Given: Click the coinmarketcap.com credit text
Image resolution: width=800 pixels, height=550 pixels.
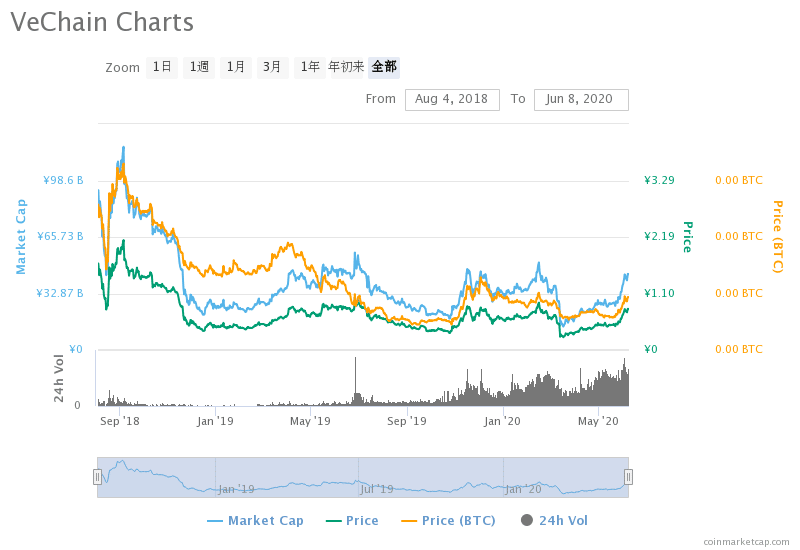Looking at the screenshot, I should (x=746, y=542).
